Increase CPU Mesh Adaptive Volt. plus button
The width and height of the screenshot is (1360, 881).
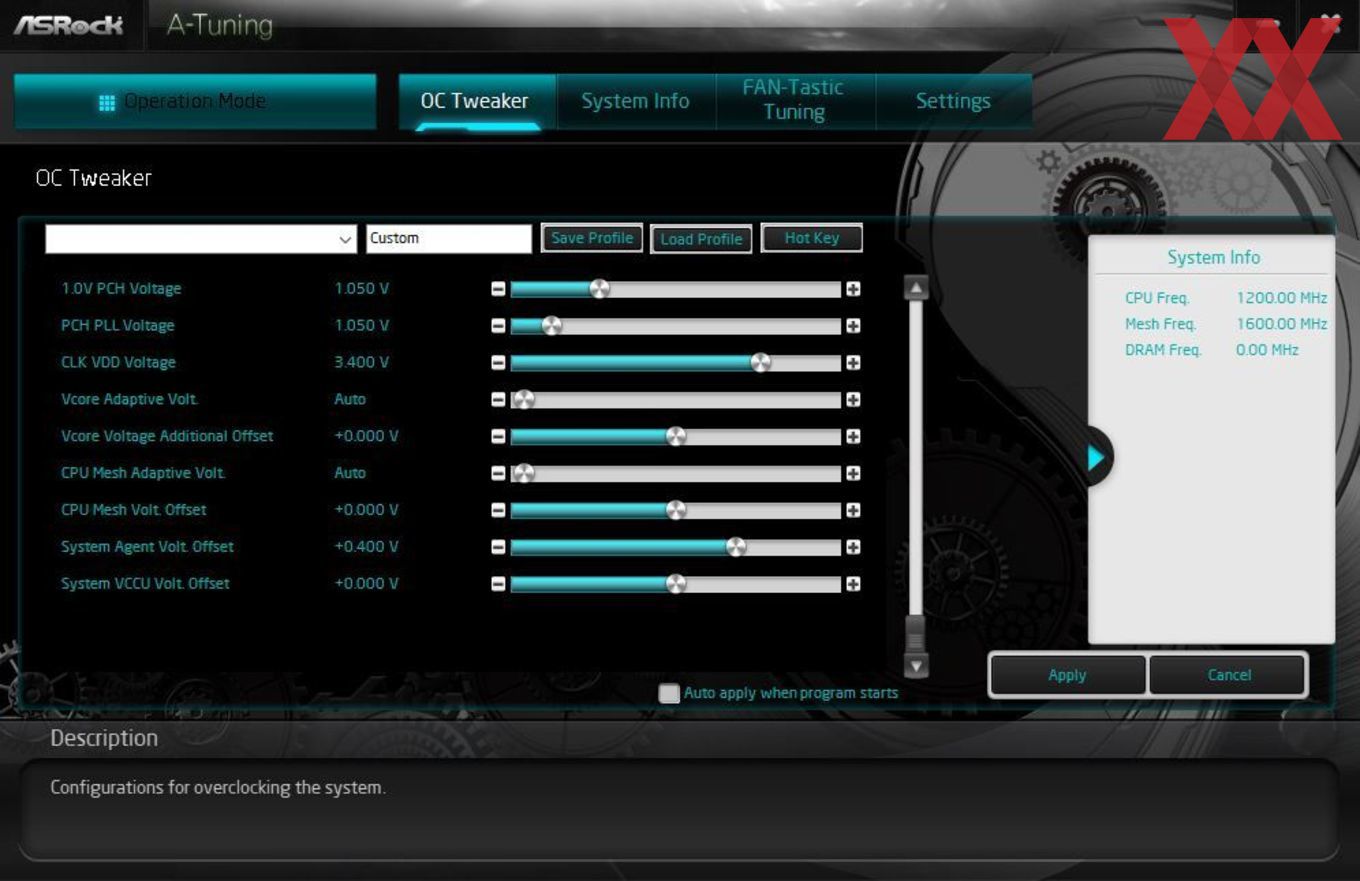point(853,474)
